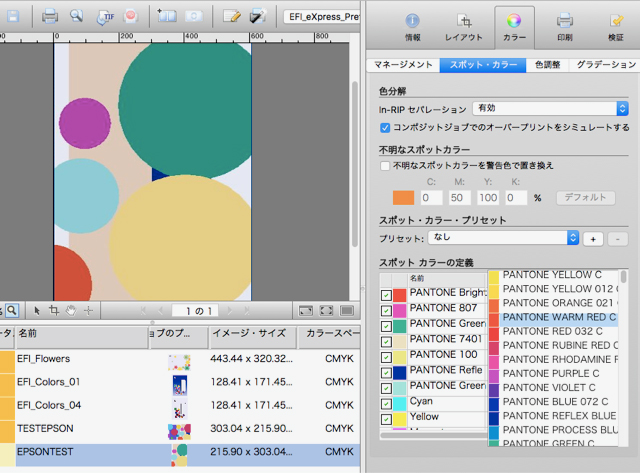Click the plus button beside the preset
This screenshot has width=640, height=473.
click(x=592, y=239)
